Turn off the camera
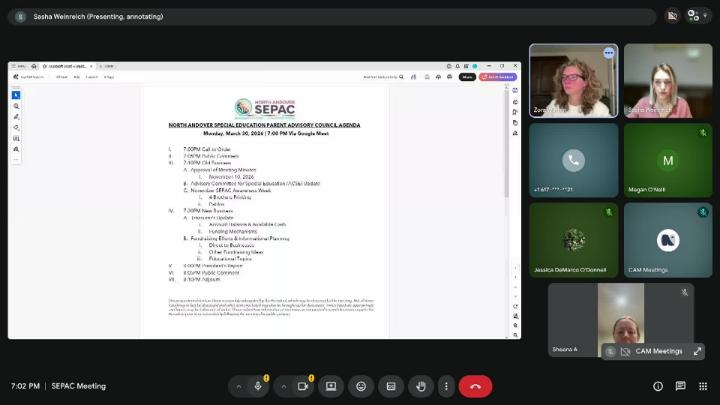The image size is (720, 405). [x=304, y=386]
